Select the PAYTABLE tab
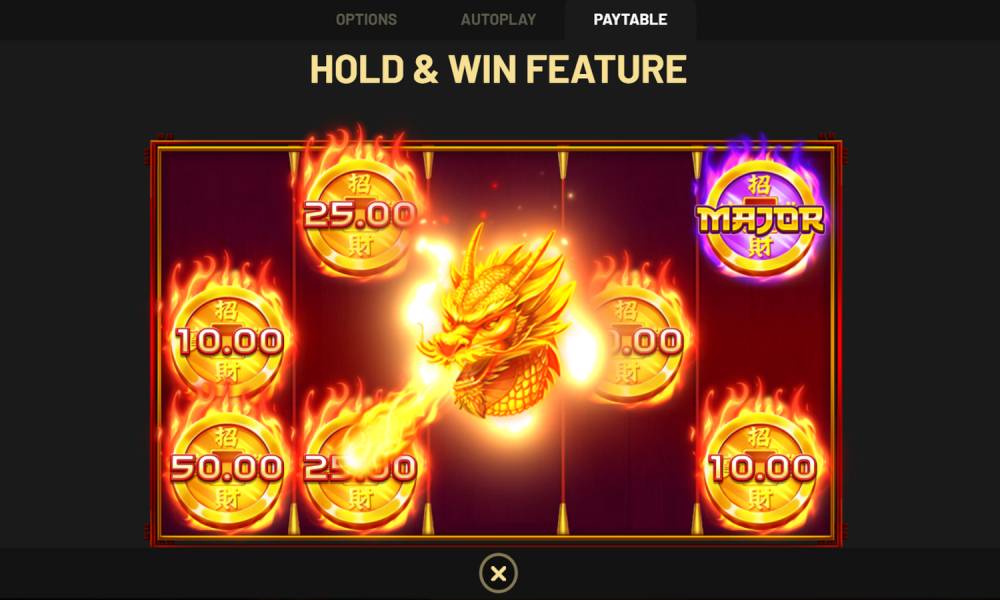The height and width of the screenshot is (600, 1000). pyautogui.click(x=630, y=20)
